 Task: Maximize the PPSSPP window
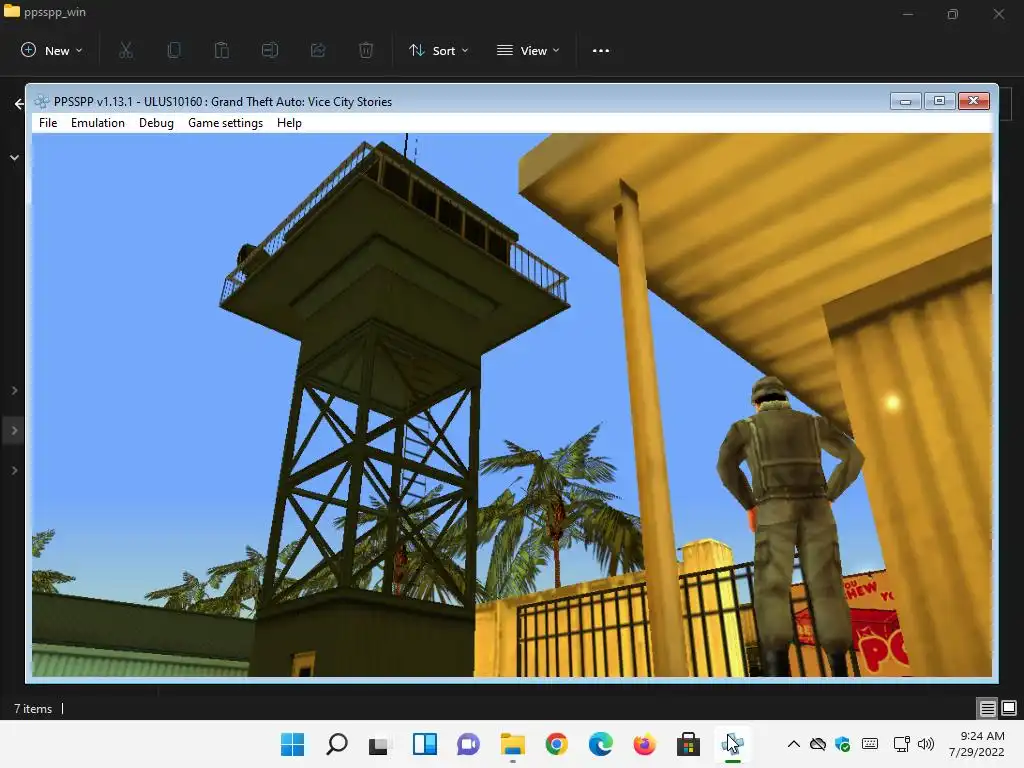click(x=939, y=101)
